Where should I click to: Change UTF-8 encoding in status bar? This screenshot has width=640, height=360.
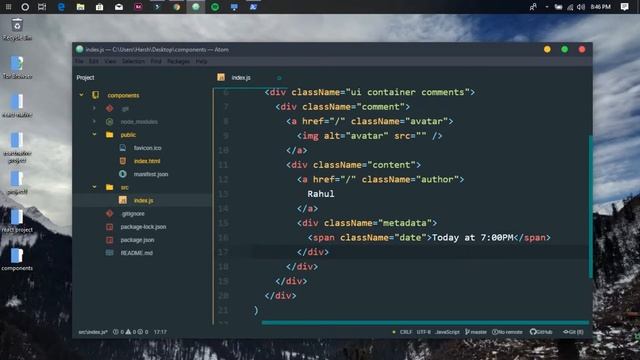point(423,332)
